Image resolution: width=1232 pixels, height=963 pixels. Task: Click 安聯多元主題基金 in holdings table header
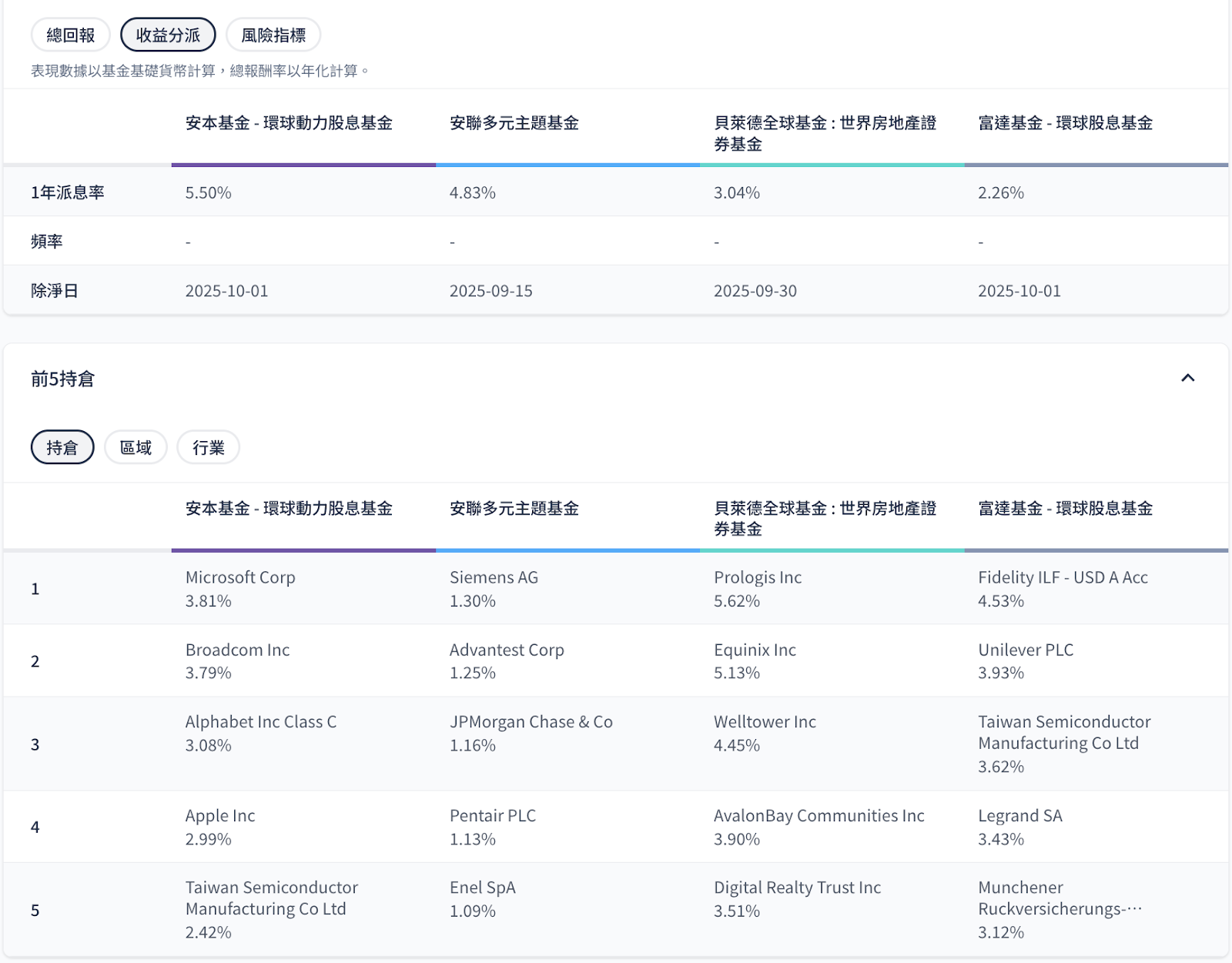[514, 509]
